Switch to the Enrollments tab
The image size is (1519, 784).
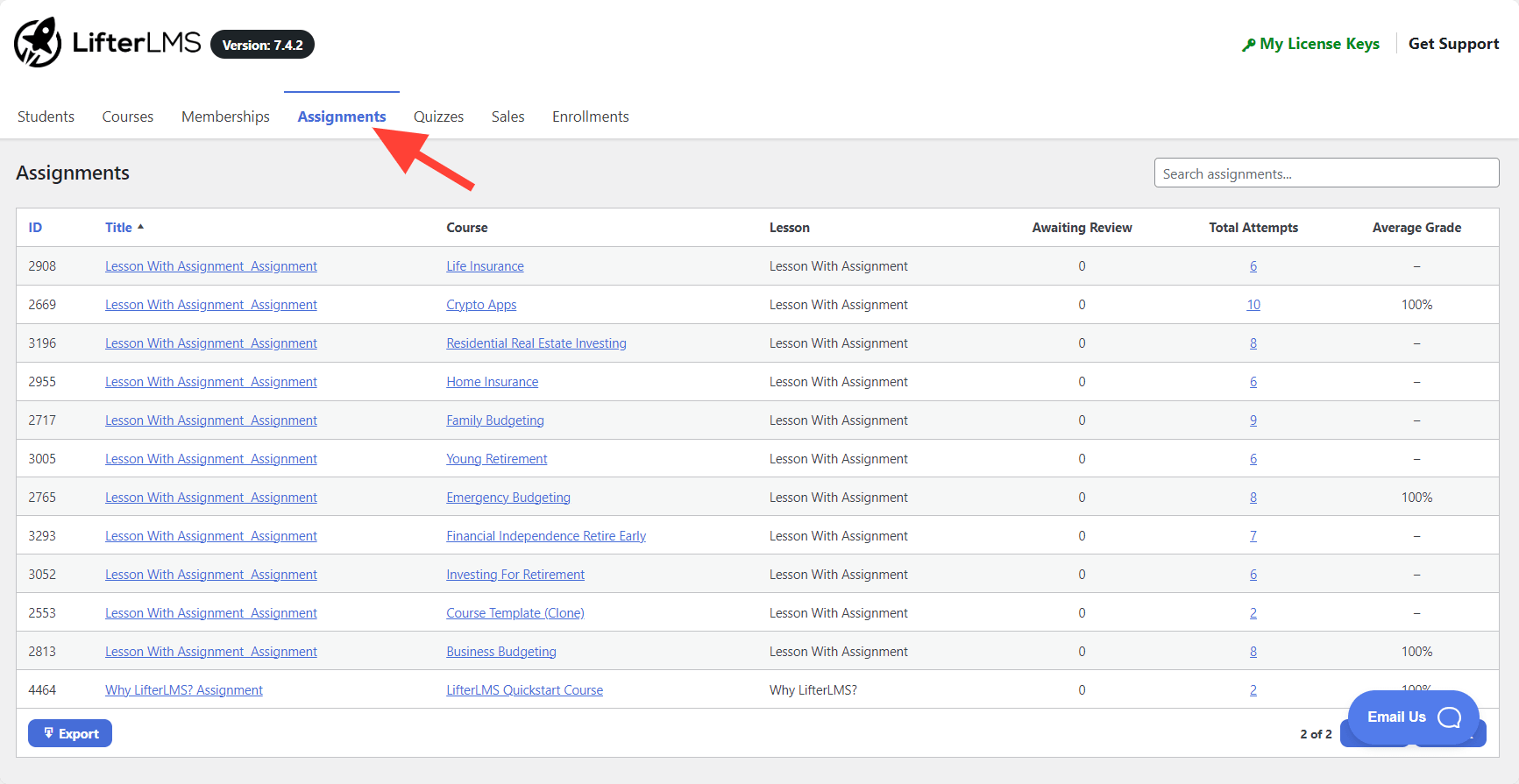[591, 117]
